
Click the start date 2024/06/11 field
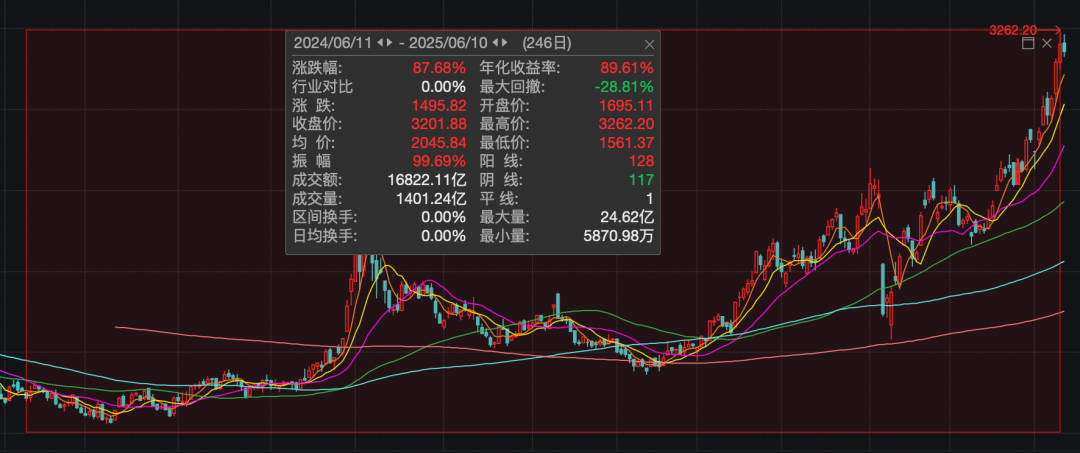click(332, 44)
